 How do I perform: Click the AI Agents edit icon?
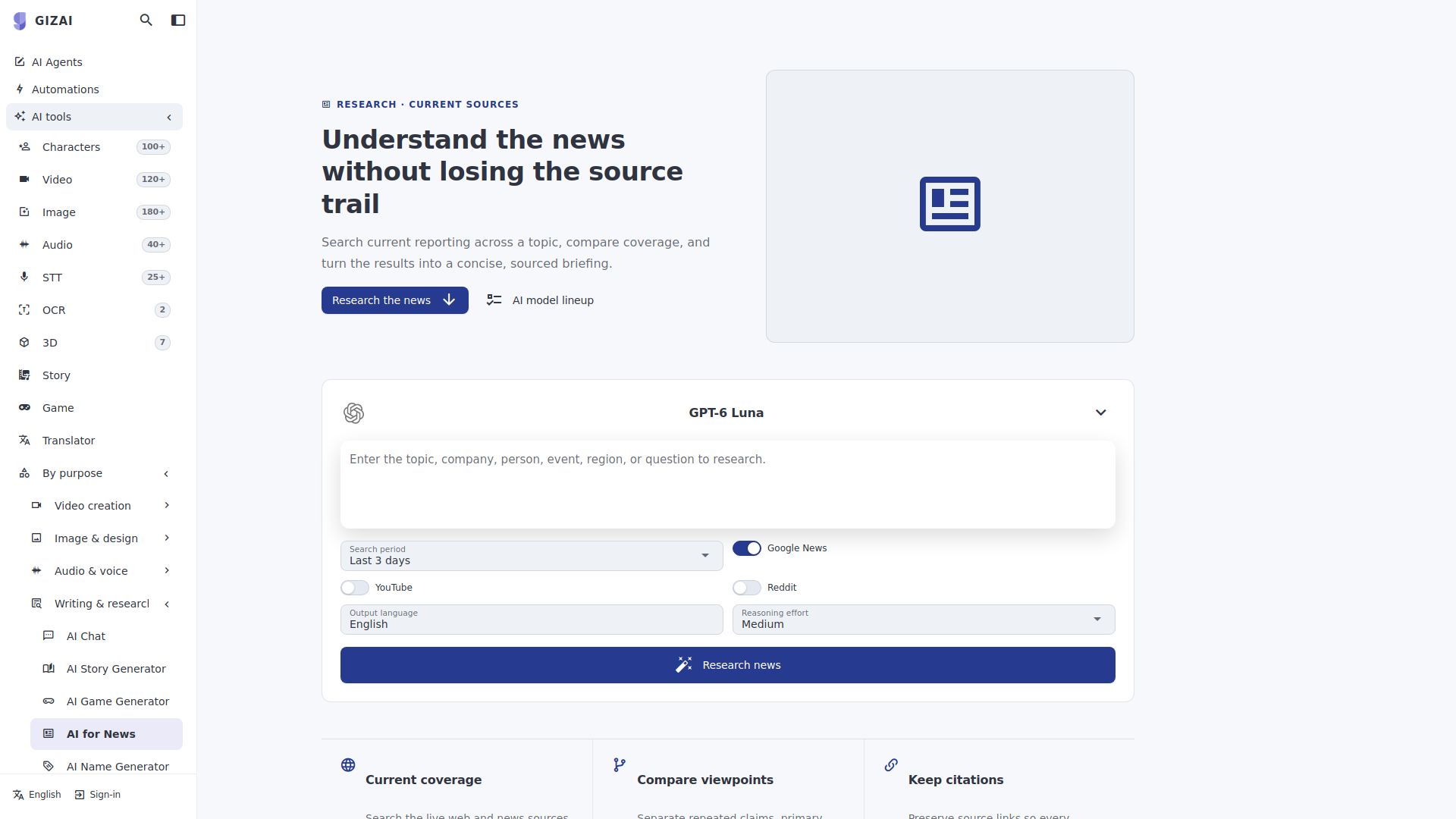[20, 62]
